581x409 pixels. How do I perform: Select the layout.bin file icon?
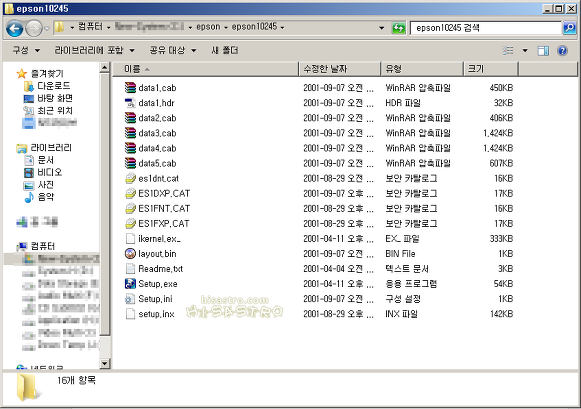click(130, 254)
